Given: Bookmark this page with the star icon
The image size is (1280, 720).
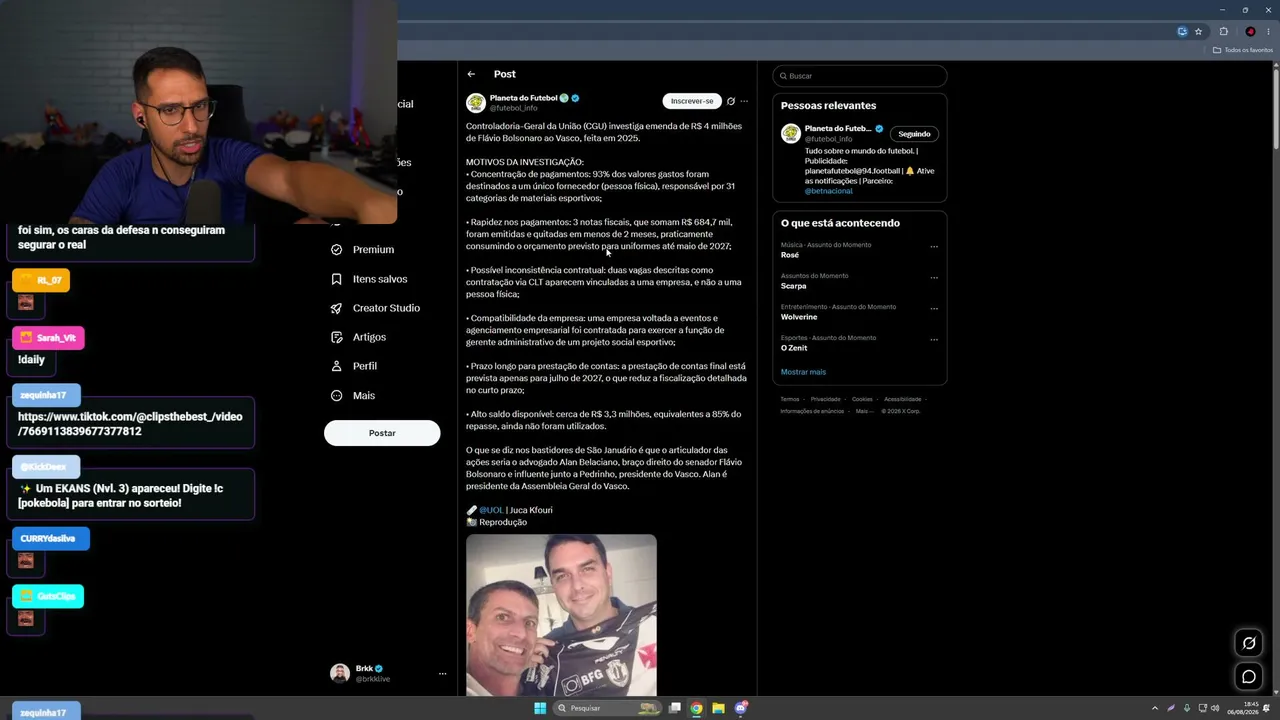Looking at the screenshot, I should click(x=1198, y=31).
